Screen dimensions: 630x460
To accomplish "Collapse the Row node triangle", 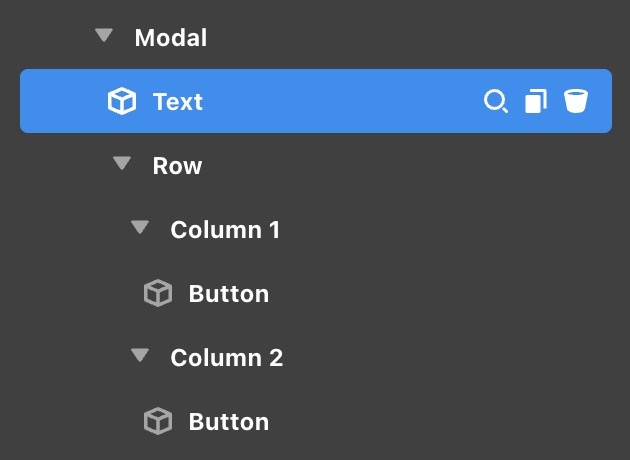I will tap(122, 164).
